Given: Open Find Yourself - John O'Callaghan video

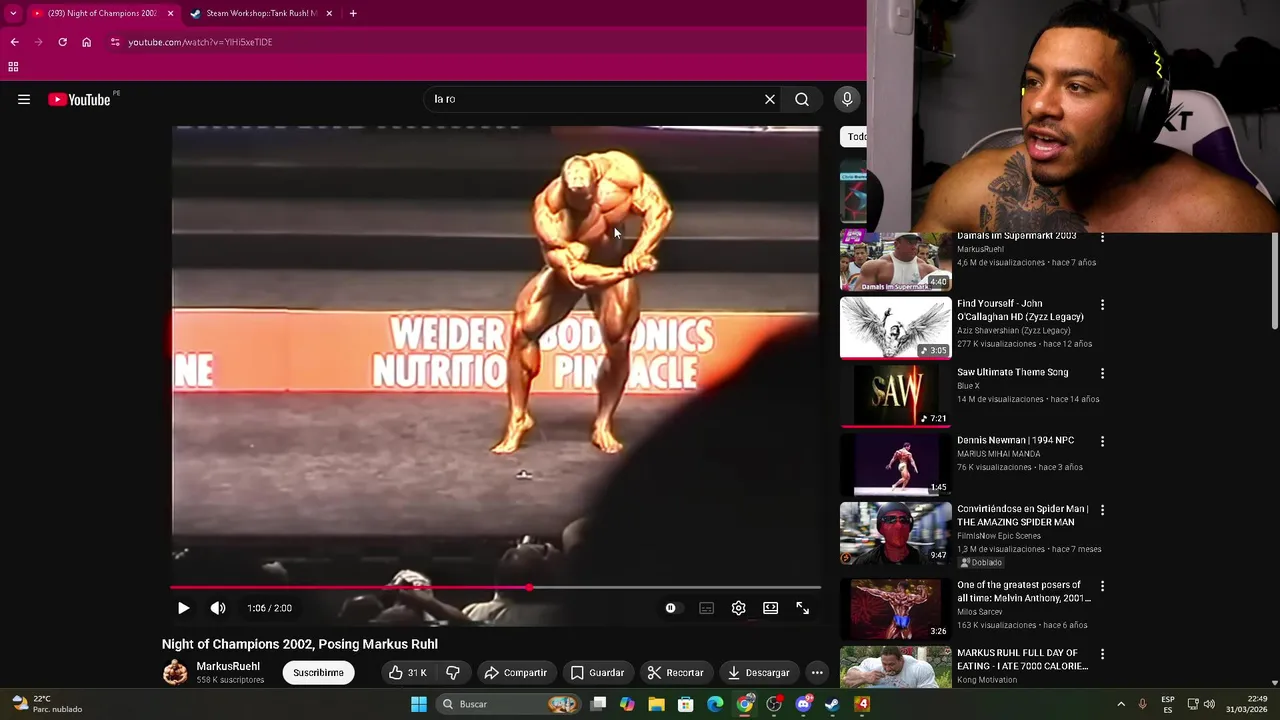Looking at the screenshot, I should tap(895, 328).
